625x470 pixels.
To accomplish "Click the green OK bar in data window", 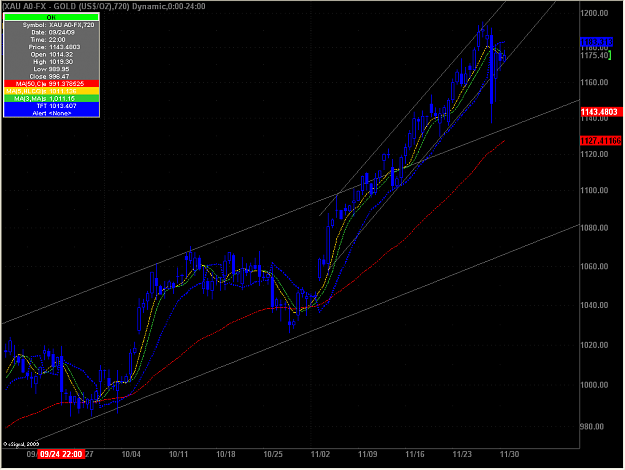I will tap(51, 17).
